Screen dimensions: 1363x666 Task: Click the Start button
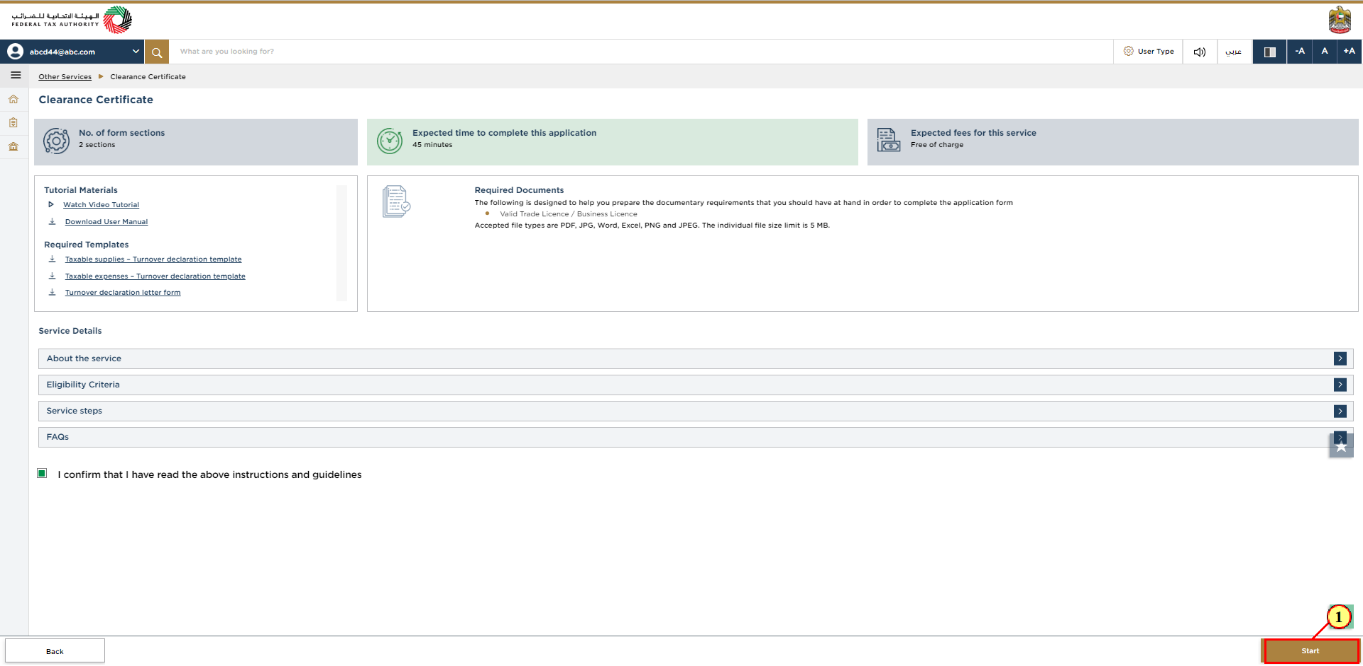(x=1310, y=651)
